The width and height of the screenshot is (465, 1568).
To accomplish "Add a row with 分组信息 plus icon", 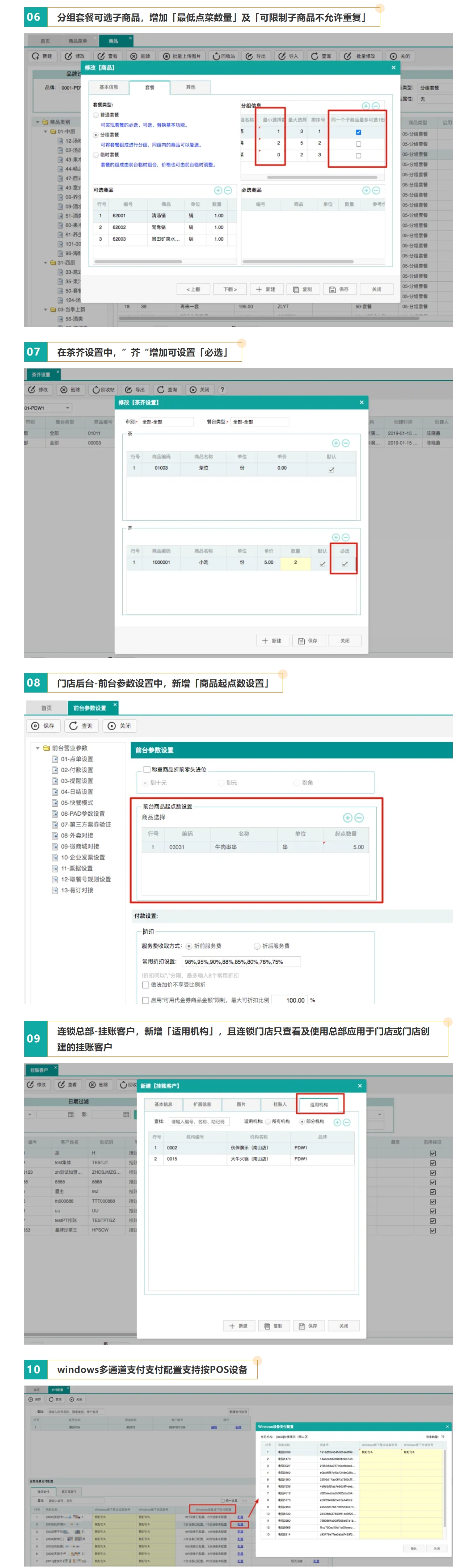I will pos(366,105).
